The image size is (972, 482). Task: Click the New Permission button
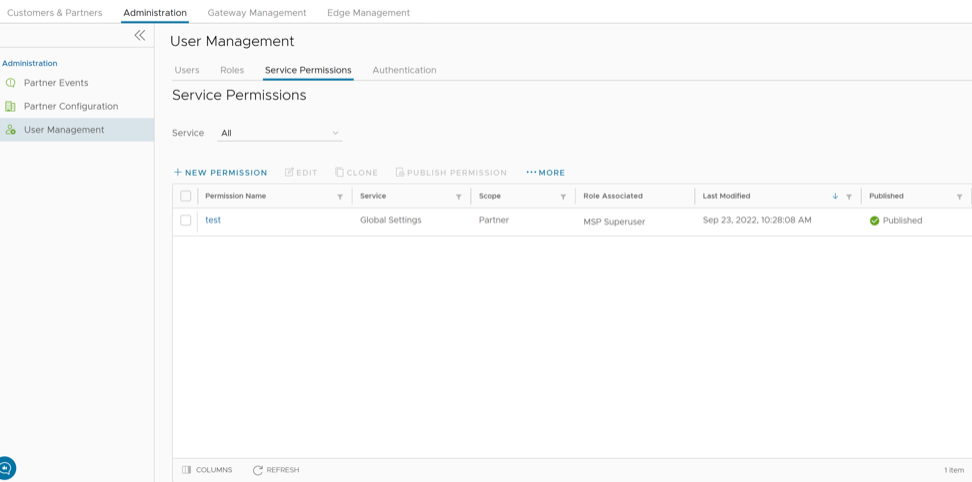click(x=221, y=173)
